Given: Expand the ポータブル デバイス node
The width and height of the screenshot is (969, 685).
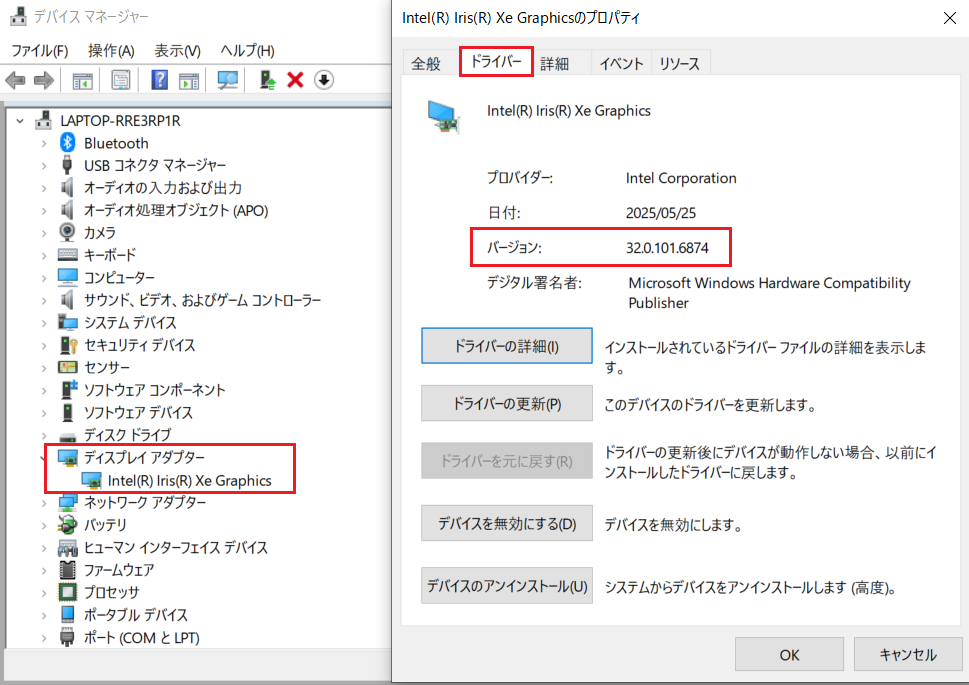Looking at the screenshot, I should tap(43, 615).
